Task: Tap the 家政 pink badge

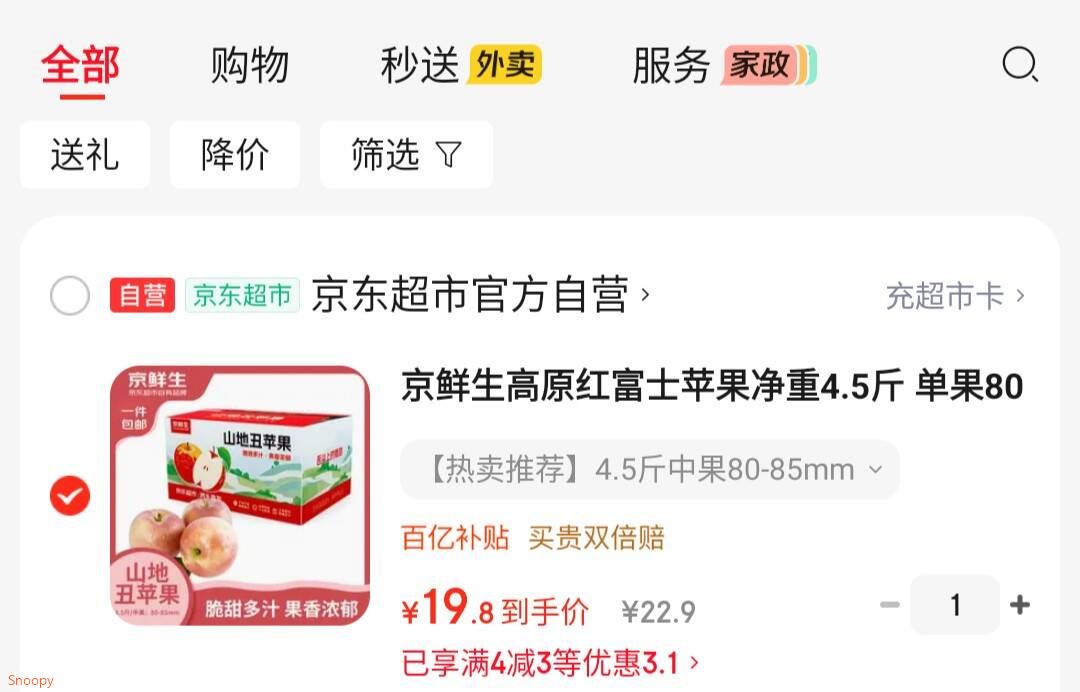Action: (759, 65)
